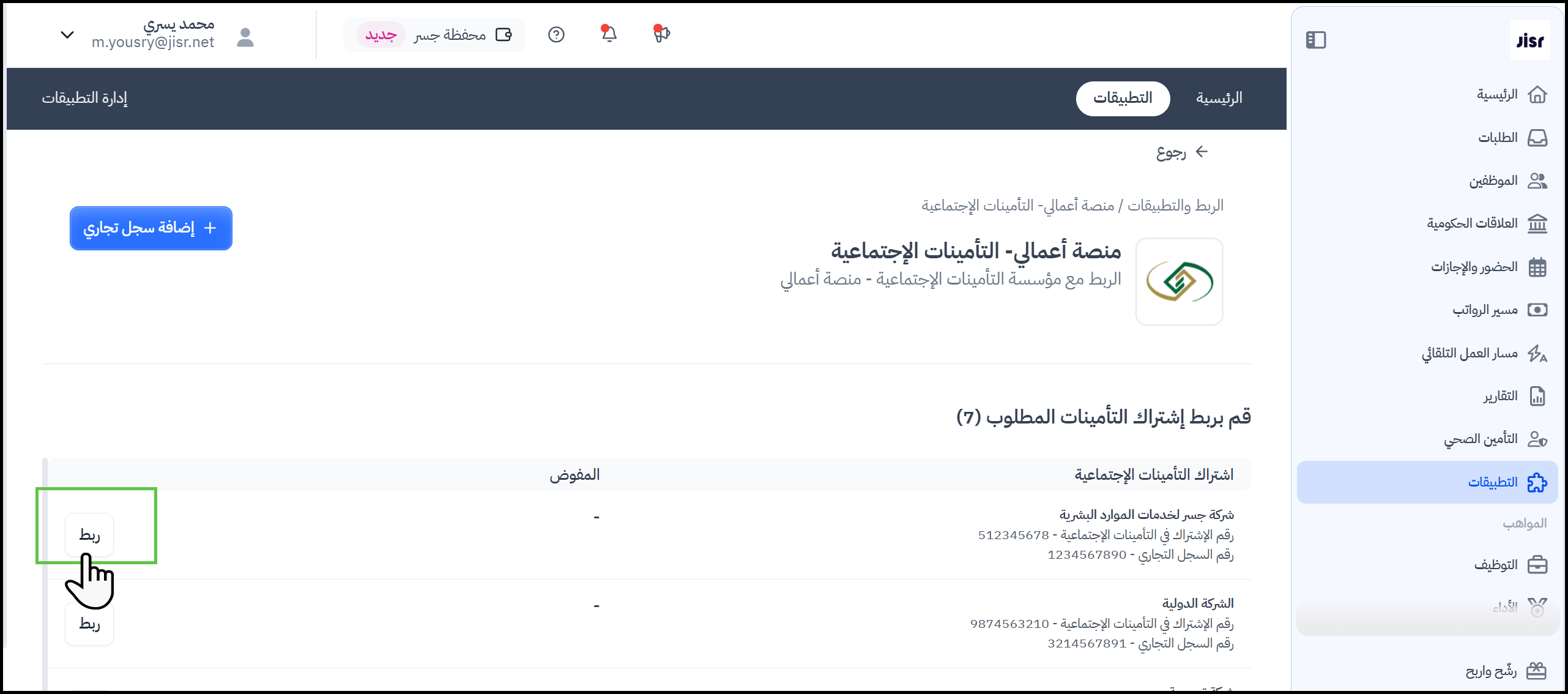Open notifications with the bell icon
Screen dimensions: 1568x694
[x=608, y=34]
